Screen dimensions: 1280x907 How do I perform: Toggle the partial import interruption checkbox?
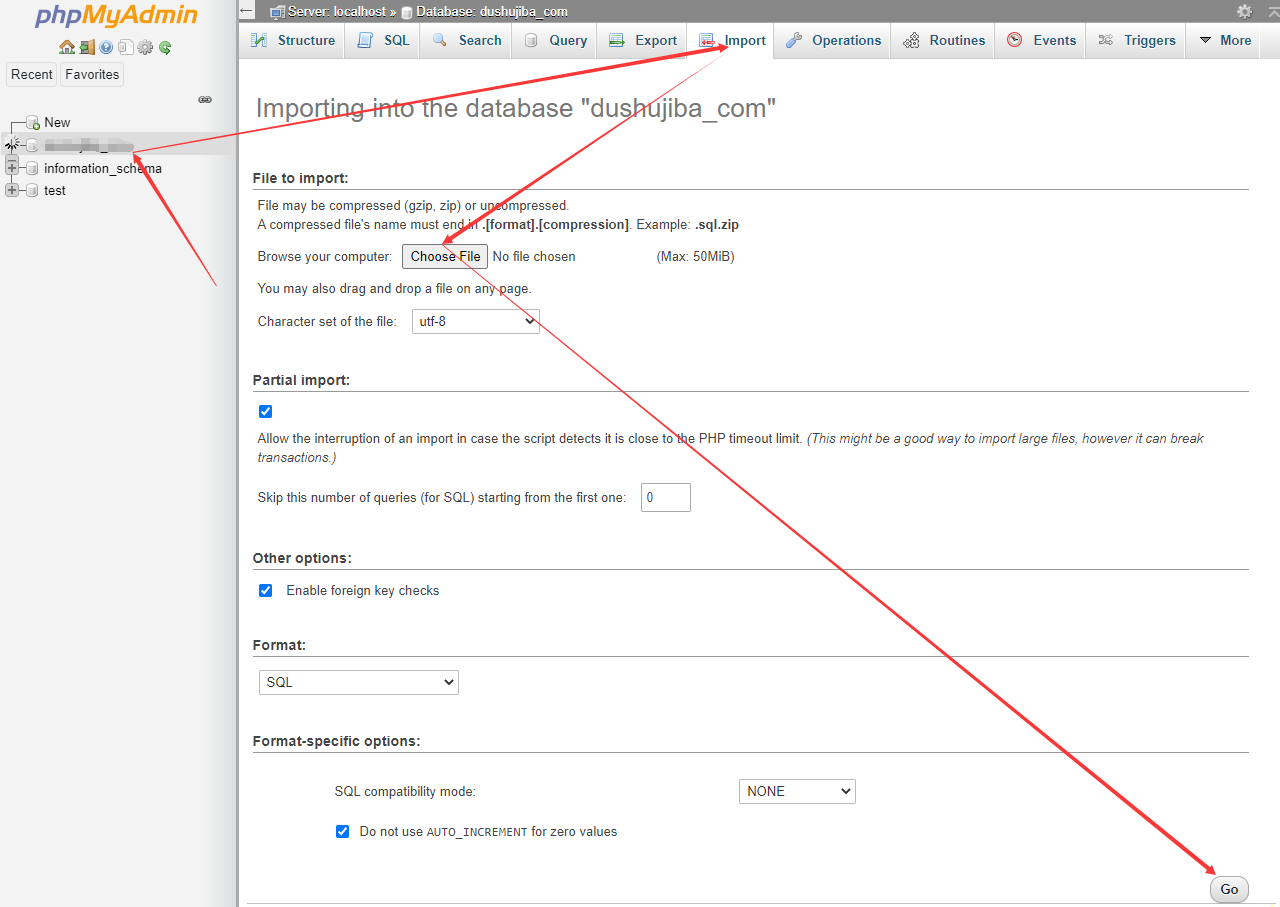265,411
